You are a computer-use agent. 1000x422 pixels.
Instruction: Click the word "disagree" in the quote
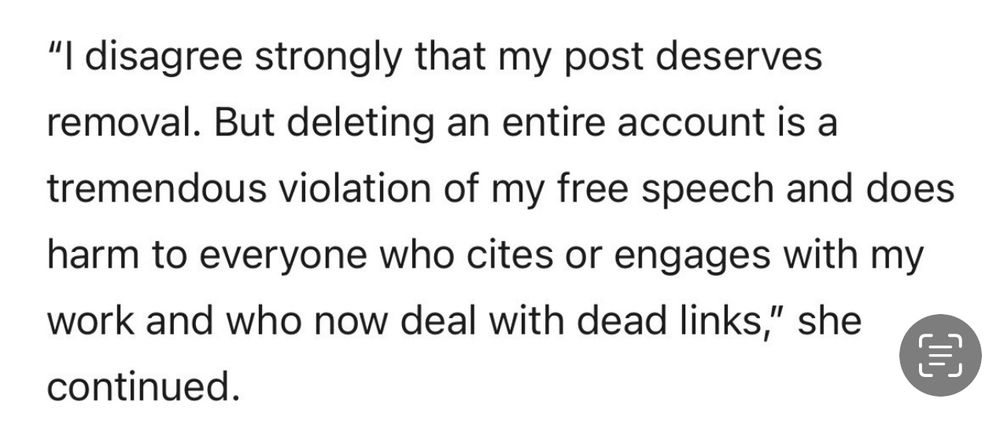163,59
